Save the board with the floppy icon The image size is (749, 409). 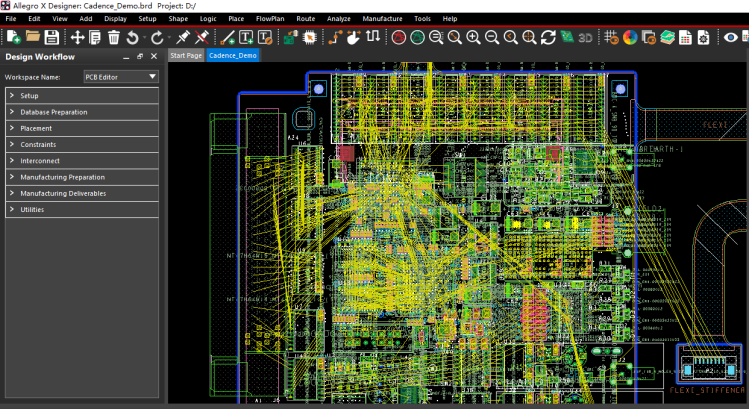point(52,37)
